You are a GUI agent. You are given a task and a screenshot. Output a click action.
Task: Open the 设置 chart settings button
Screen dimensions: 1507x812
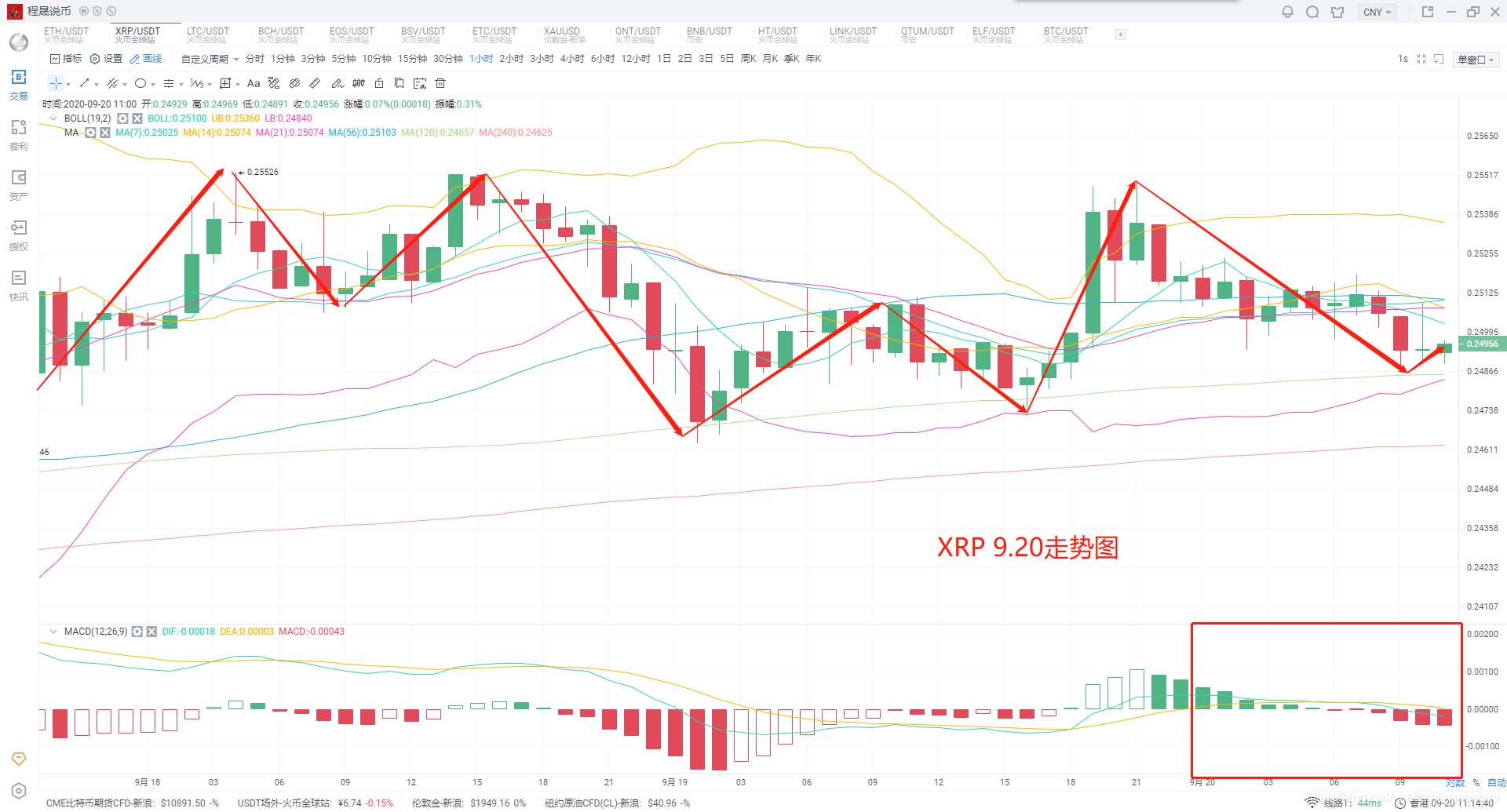(106, 59)
